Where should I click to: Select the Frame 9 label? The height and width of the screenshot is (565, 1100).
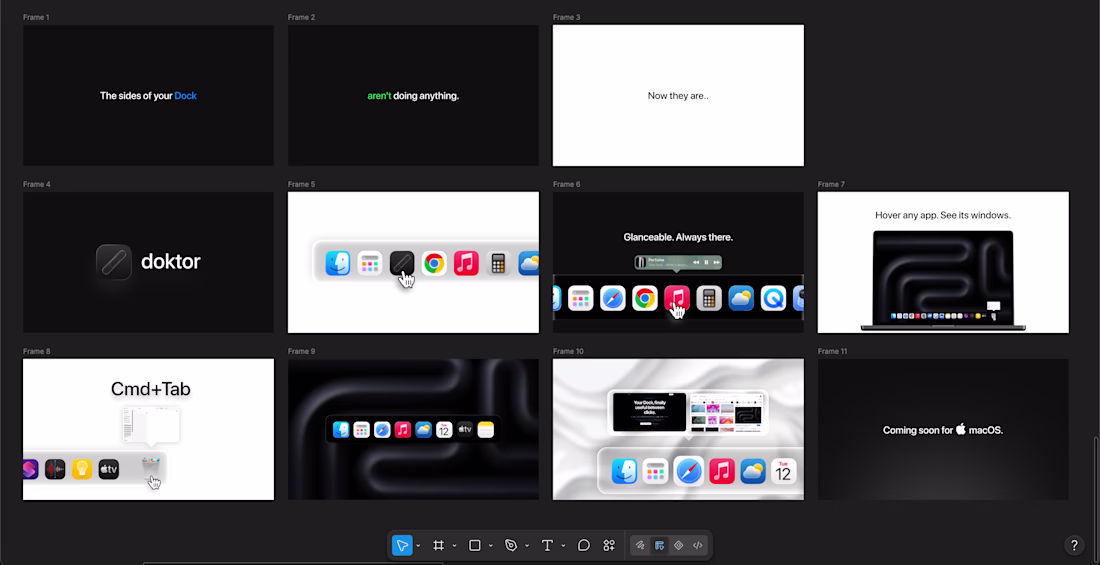tap(301, 351)
